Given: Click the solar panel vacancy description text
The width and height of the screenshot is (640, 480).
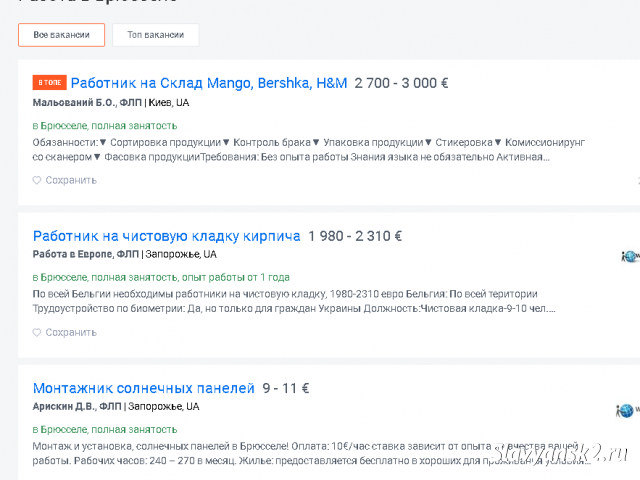Looking at the screenshot, I should [310, 453].
